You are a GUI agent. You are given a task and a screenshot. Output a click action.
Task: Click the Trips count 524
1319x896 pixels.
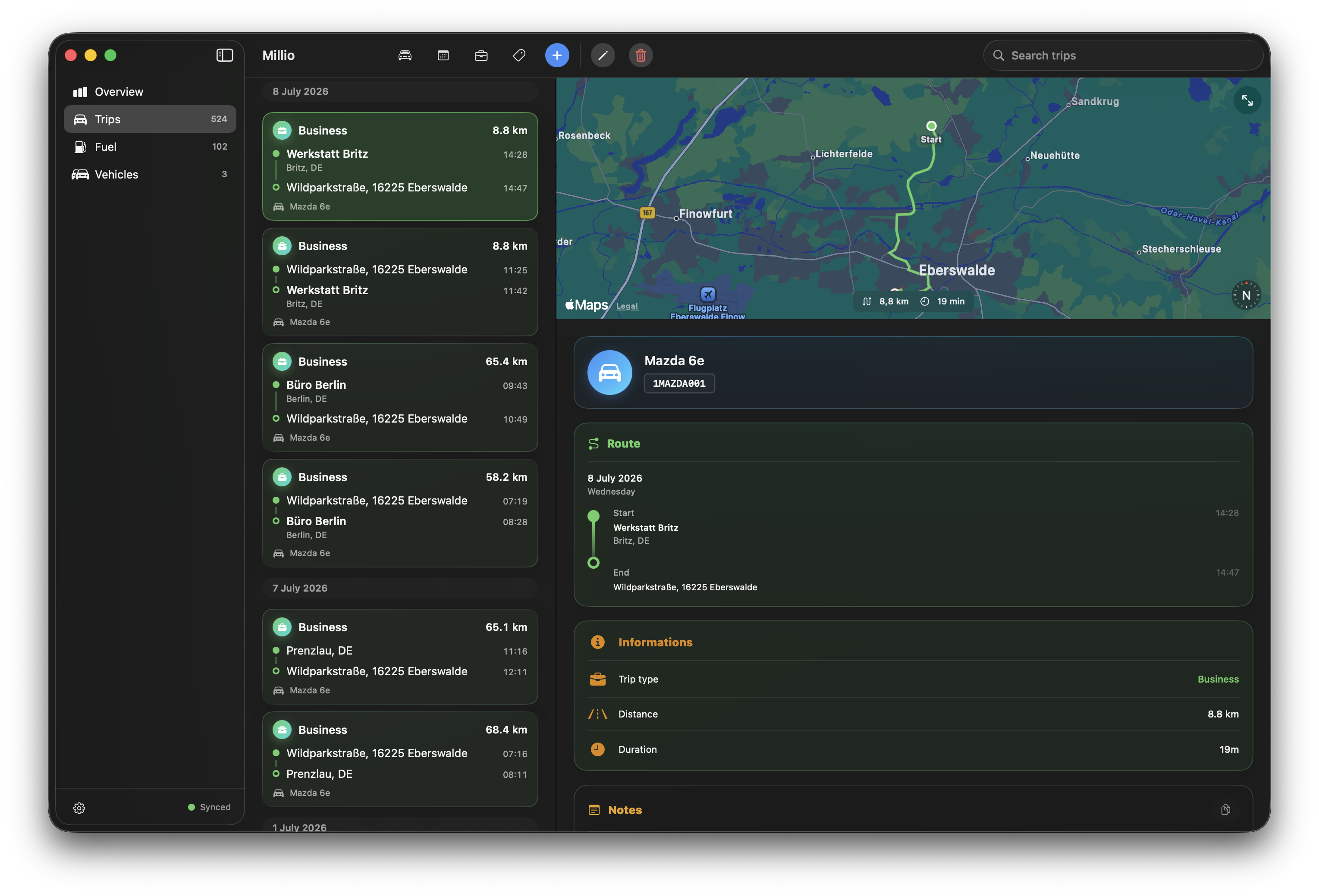(219, 119)
